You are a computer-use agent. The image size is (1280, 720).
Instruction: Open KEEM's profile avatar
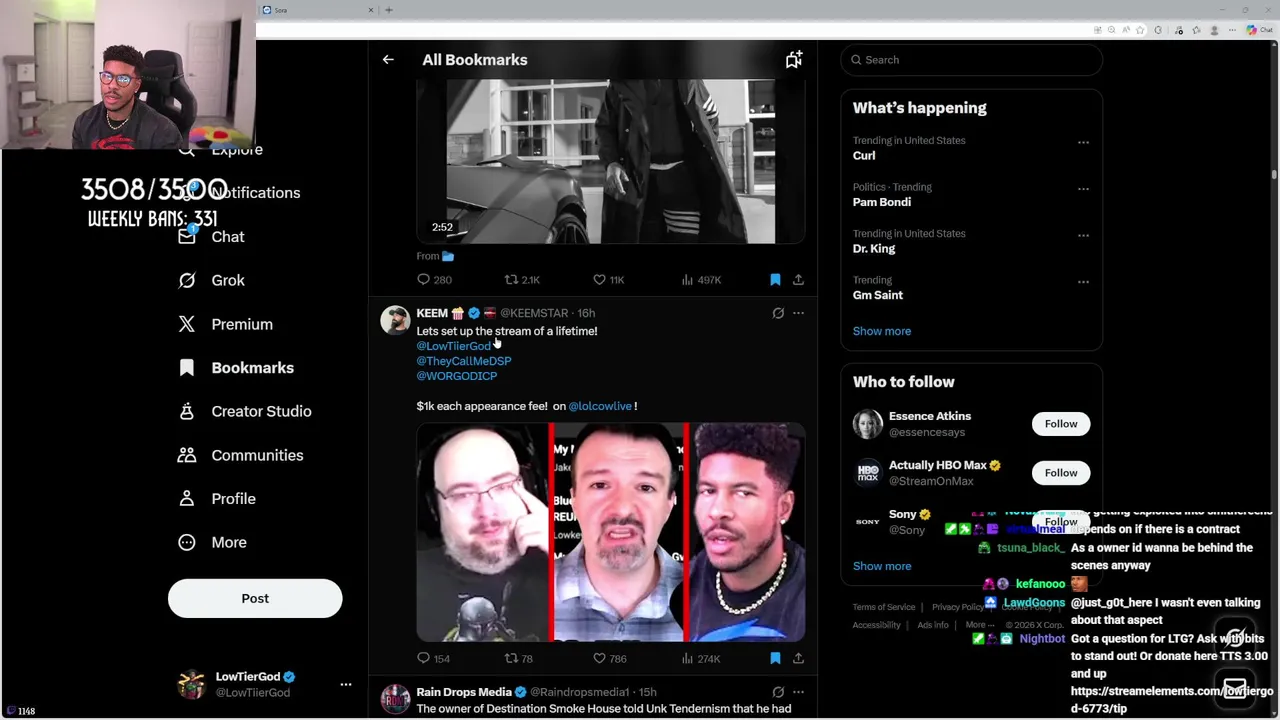(395, 320)
